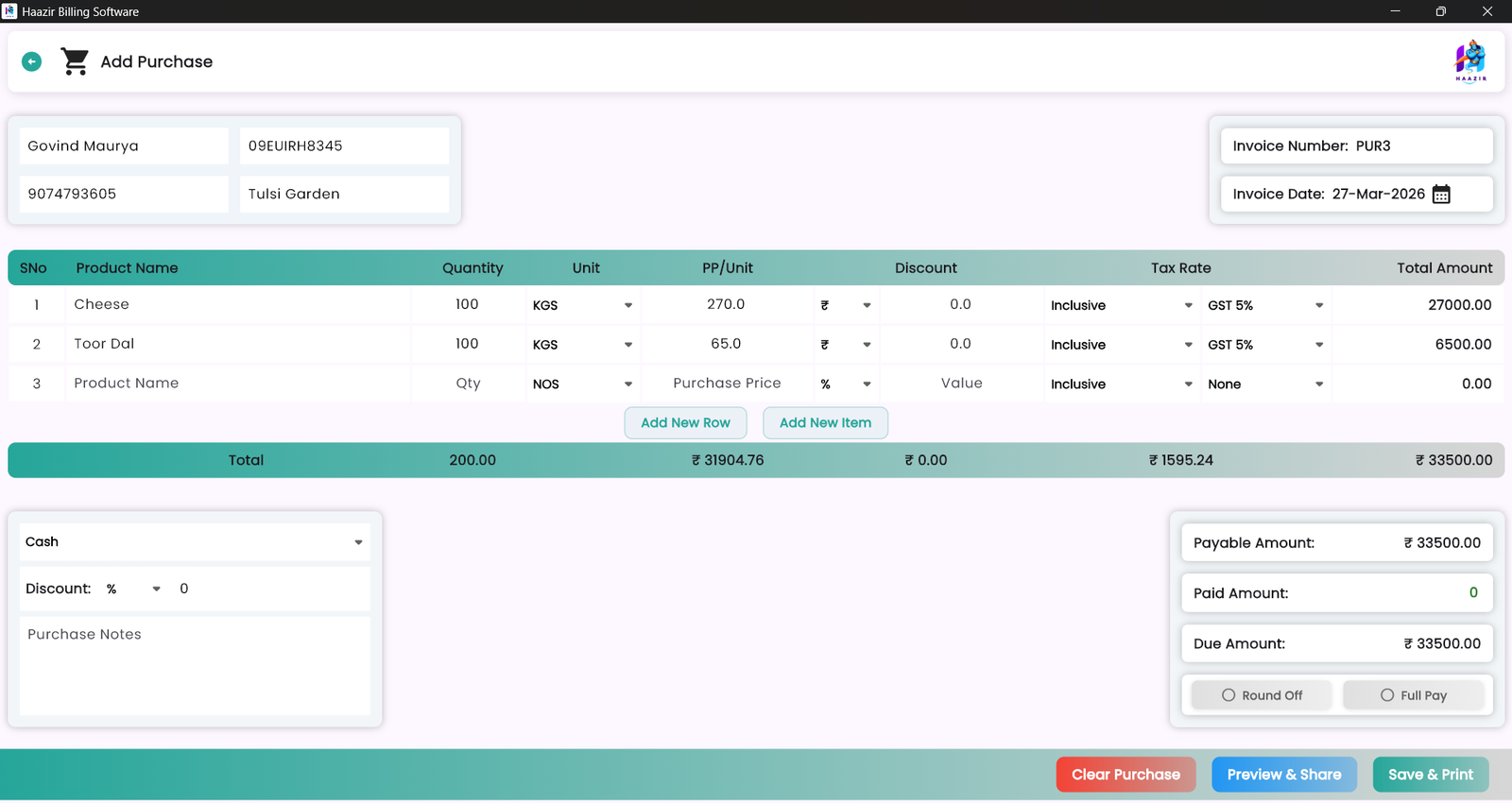
Task: Click the PP/Unit column header
Action: (x=728, y=267)
